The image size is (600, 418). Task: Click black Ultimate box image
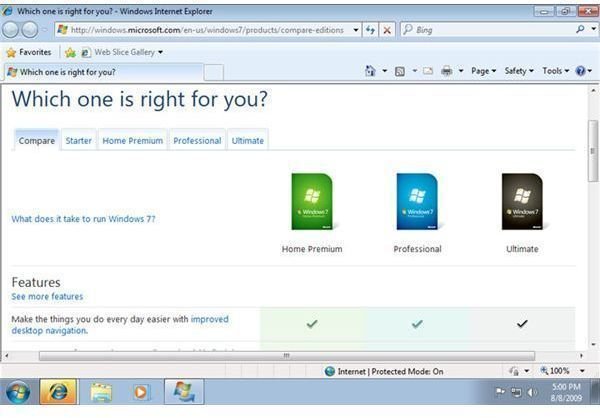(x=522, y=202)
